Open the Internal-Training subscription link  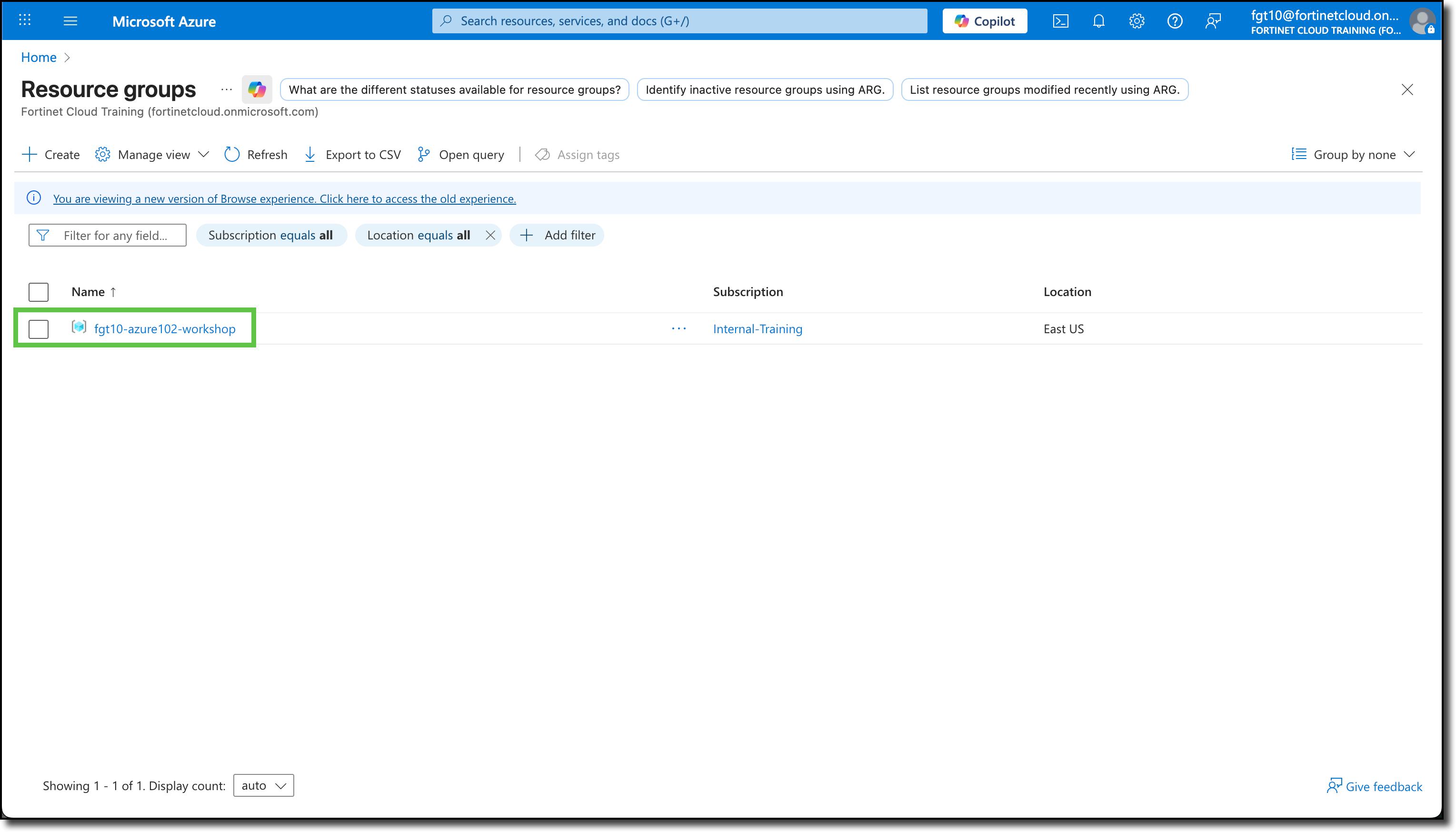click(x=757, y=328)
